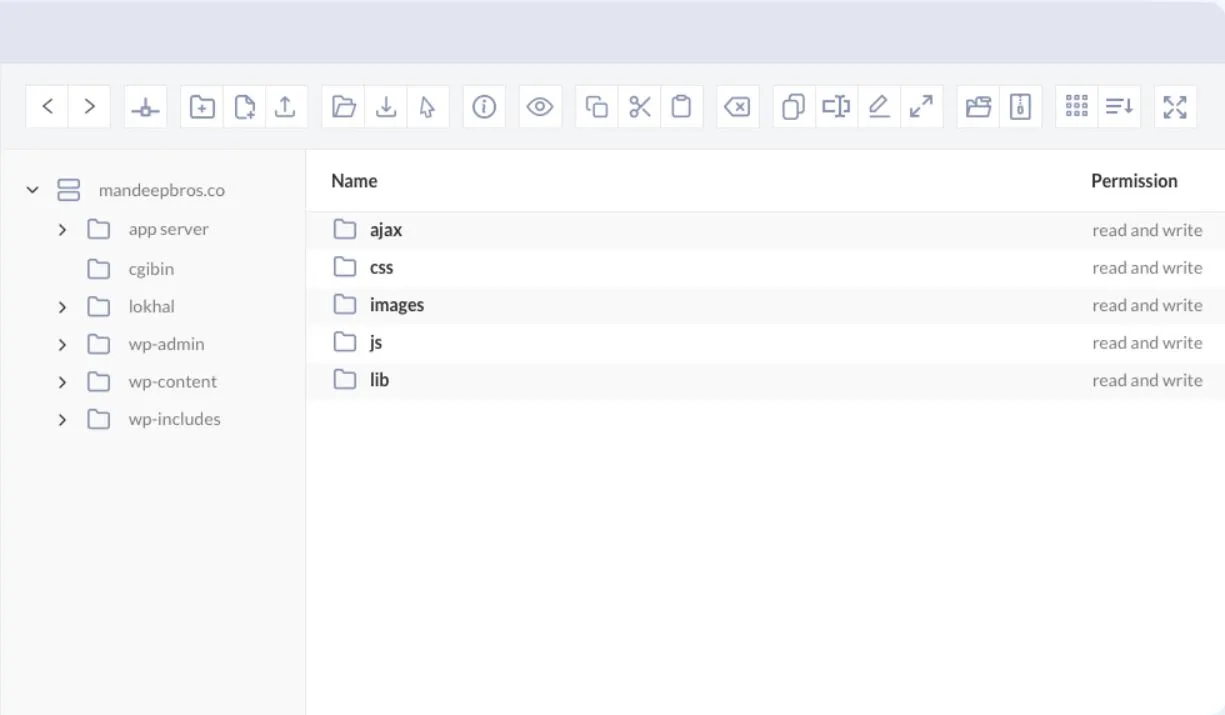Expand the wp-content folder

(x=62, y=381)
